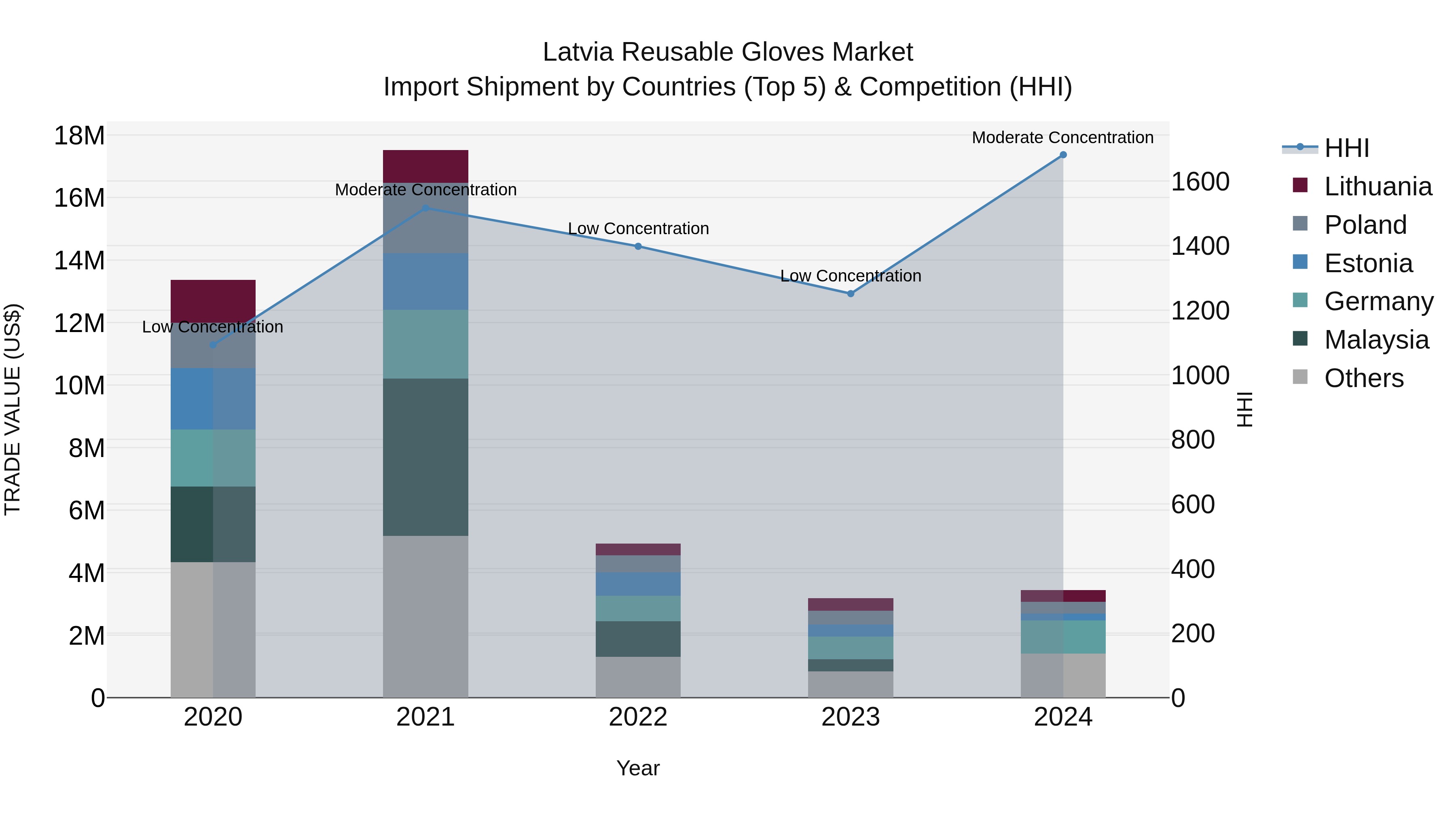The height and width of the screenshot is (819, 1456).
Task: Click the 2022 'Low Concentration' annotation
Action: pos(638,229)
